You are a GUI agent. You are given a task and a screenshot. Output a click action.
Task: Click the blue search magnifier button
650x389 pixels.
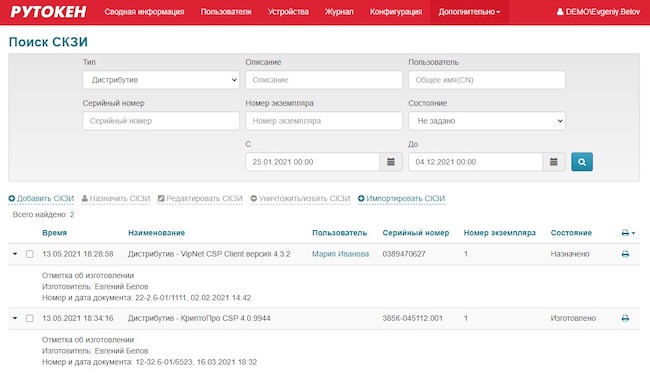coord(582,162)
